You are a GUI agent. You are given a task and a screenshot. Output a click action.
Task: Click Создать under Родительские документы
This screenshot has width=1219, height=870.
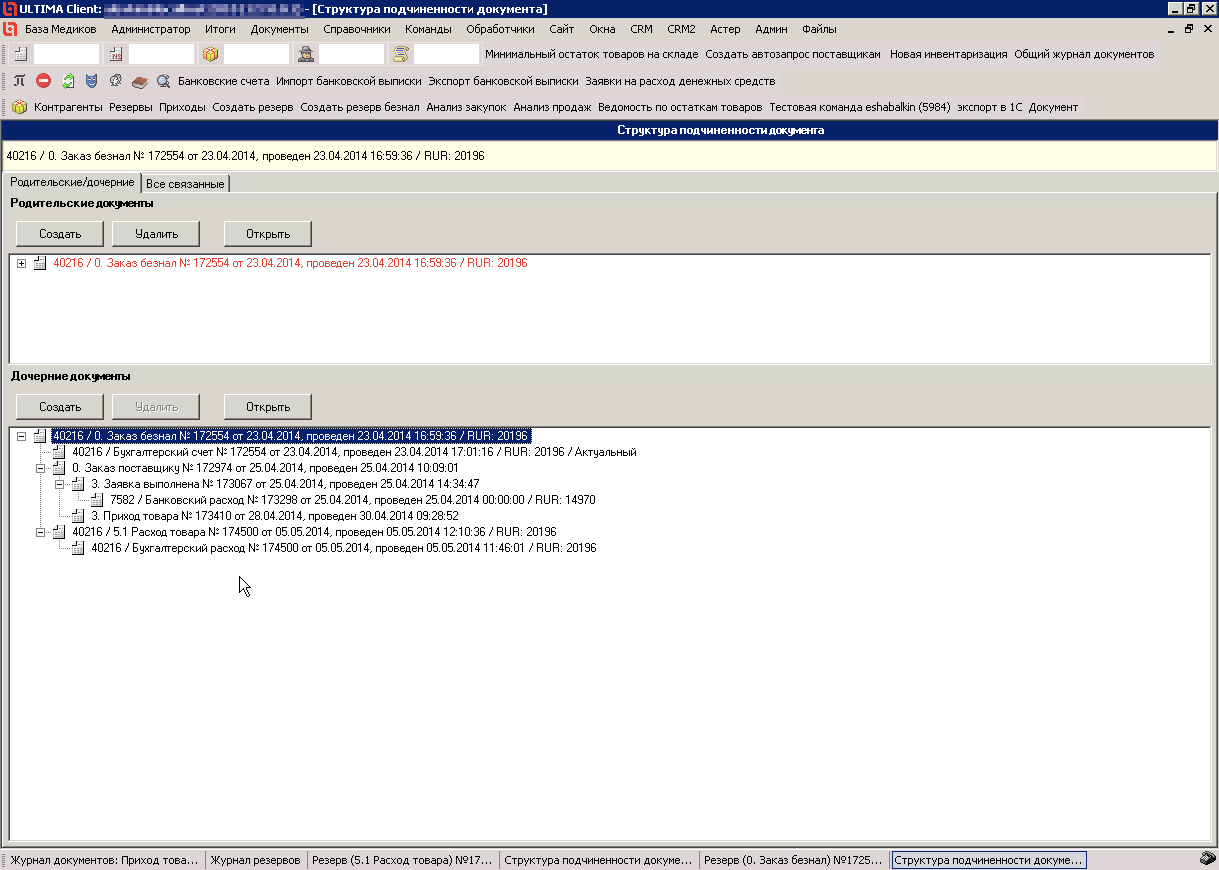coord(60,234)
